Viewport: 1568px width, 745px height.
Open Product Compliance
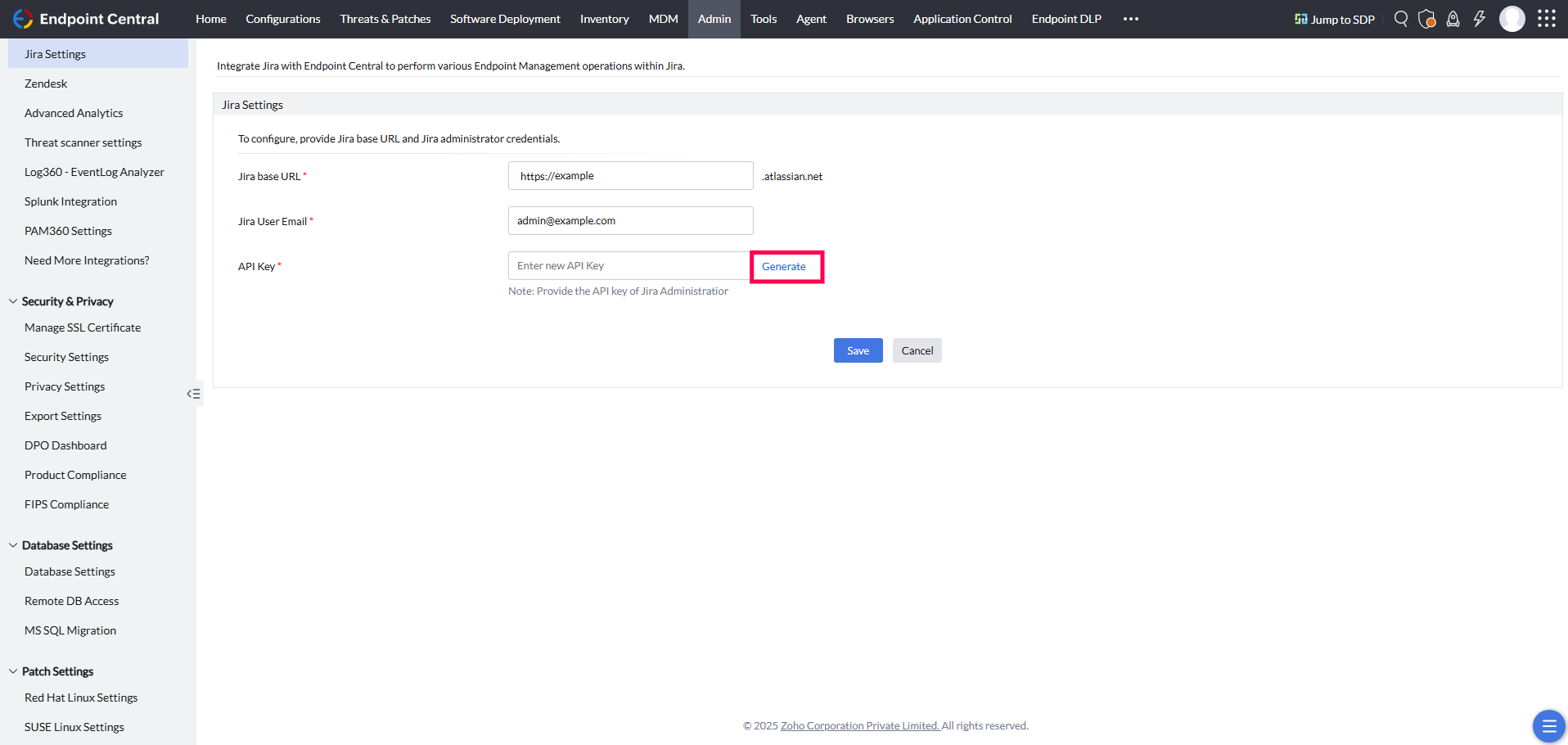point(75,475)
